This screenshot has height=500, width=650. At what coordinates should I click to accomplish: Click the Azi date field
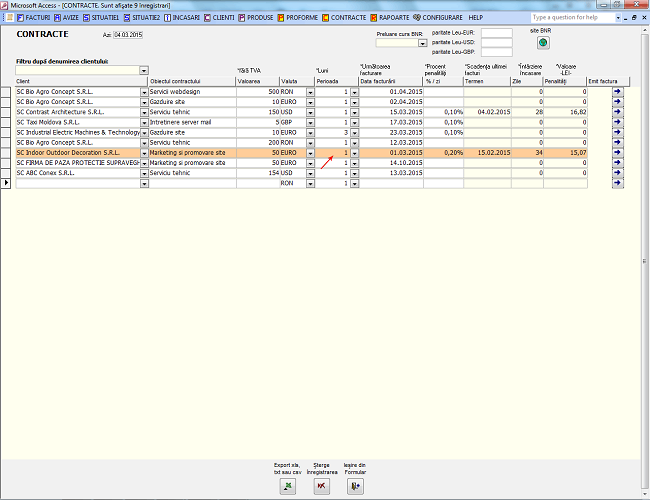[x=128, y=34]
